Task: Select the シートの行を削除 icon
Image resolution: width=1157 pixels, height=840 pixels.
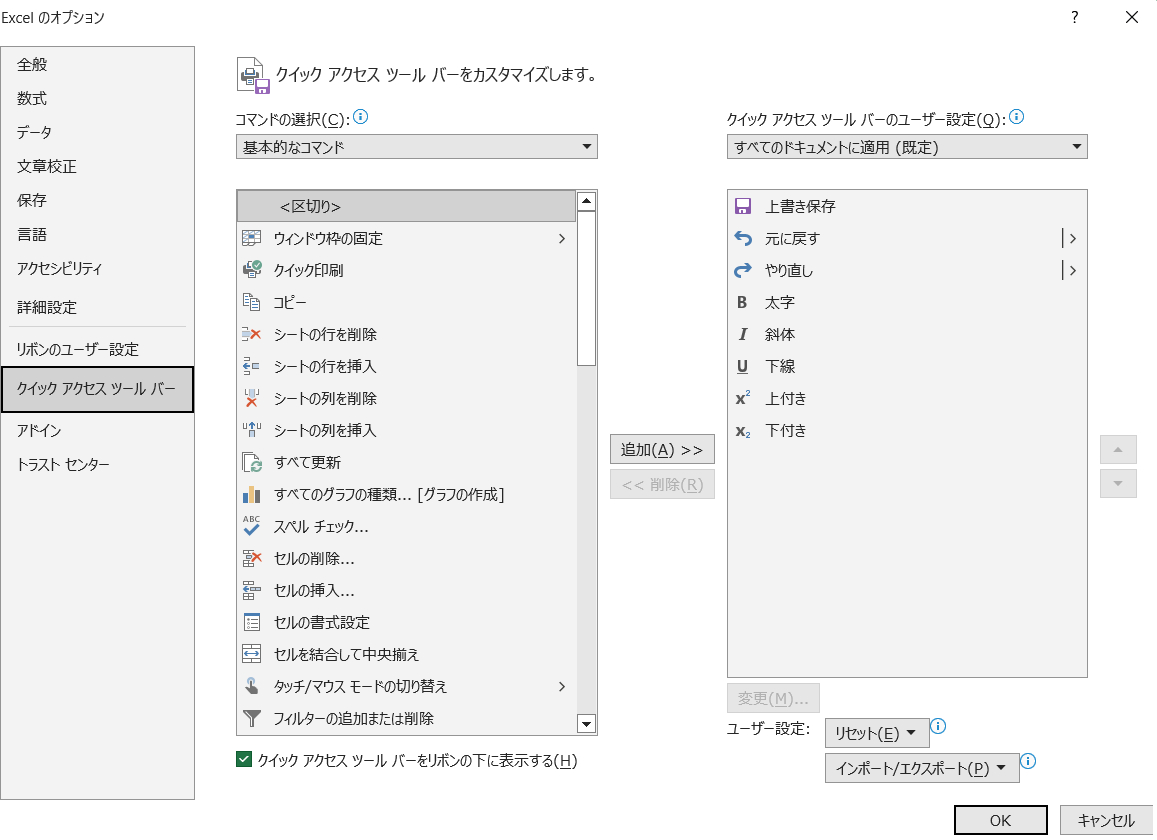Action: click(x=252, y=334)
